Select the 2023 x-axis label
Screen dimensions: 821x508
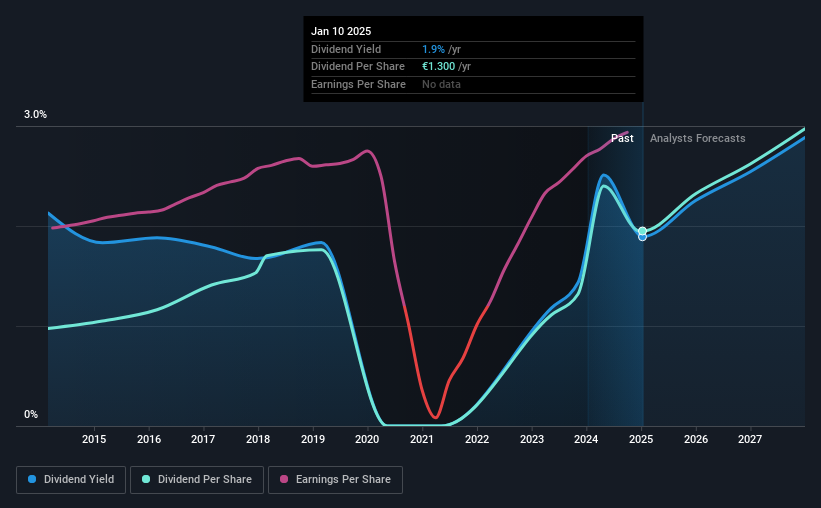pyautogui.click(x=532, y=439)
